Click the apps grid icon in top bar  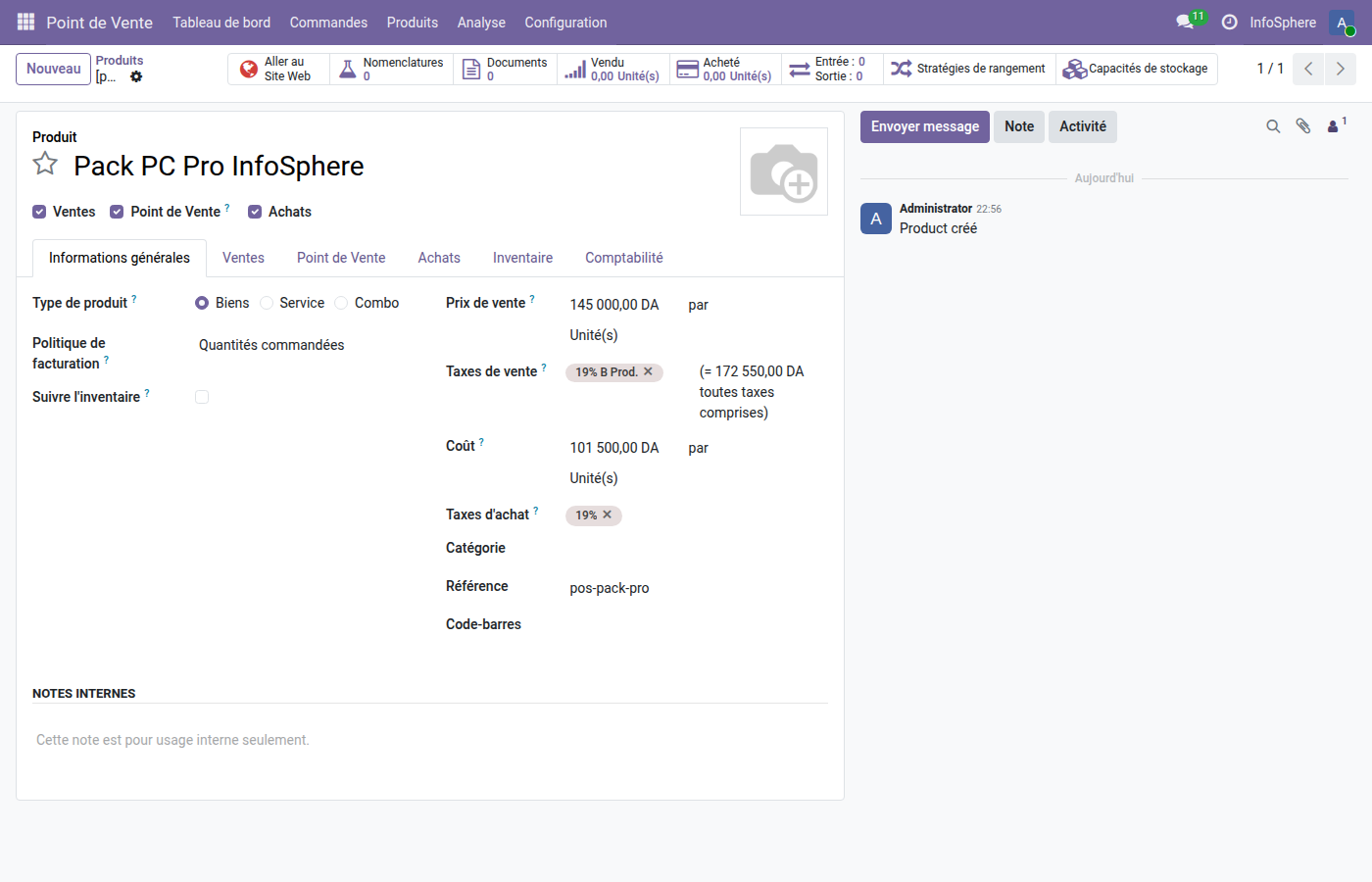tap(24, 22)
